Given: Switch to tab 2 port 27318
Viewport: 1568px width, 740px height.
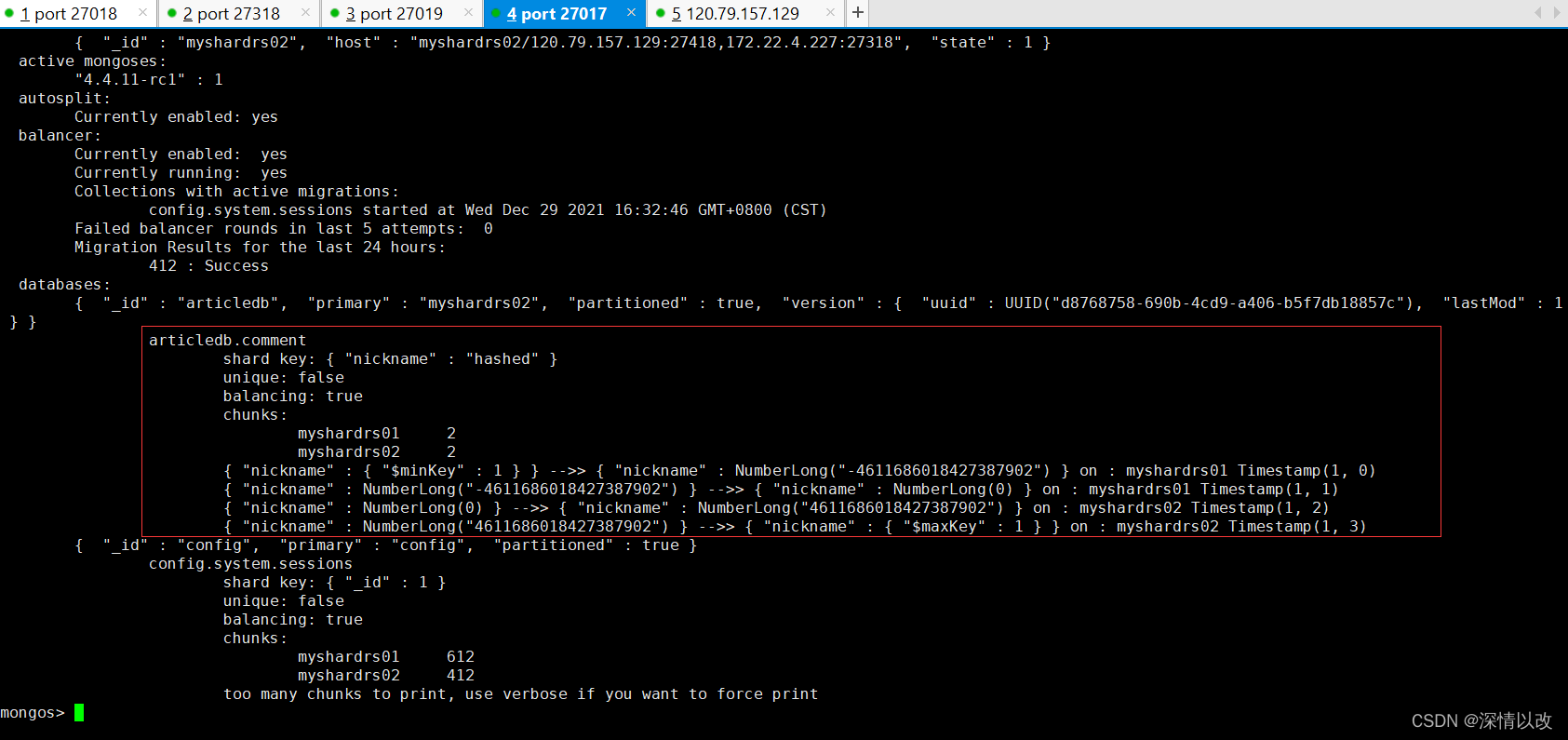Looking at the screenshot, I should pos(232,14).
